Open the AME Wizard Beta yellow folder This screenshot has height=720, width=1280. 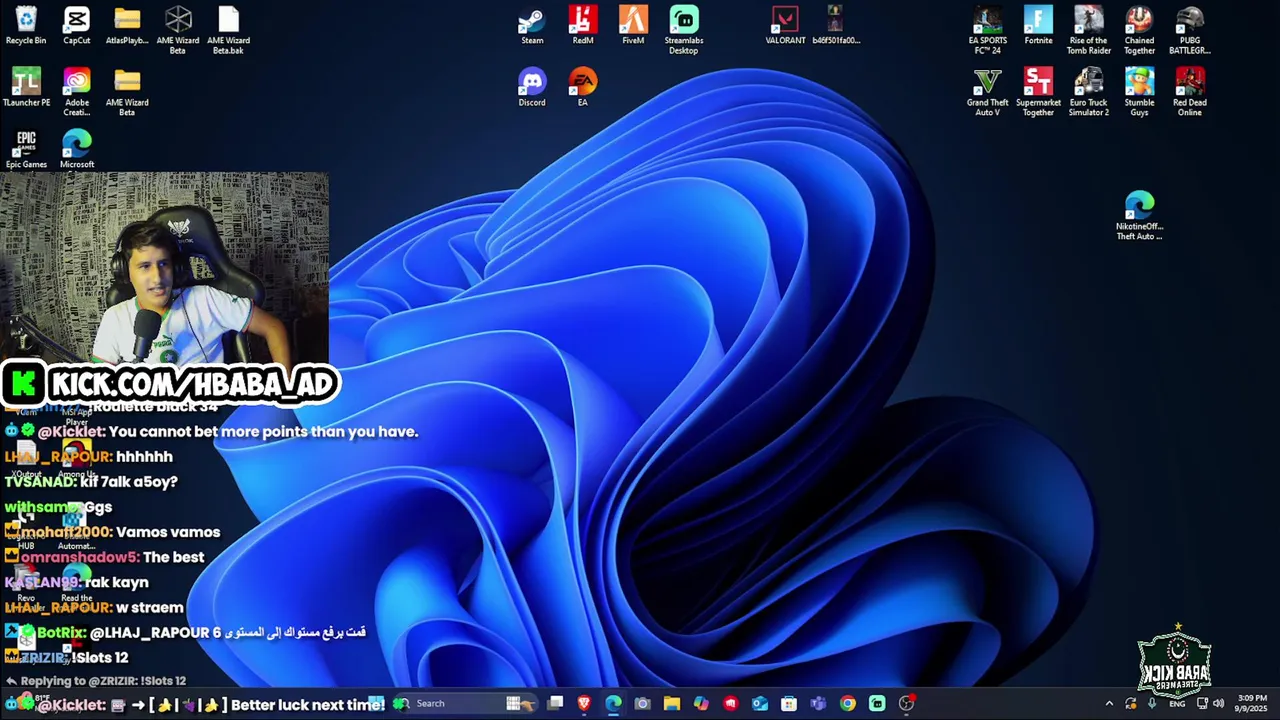pos(127,92)
